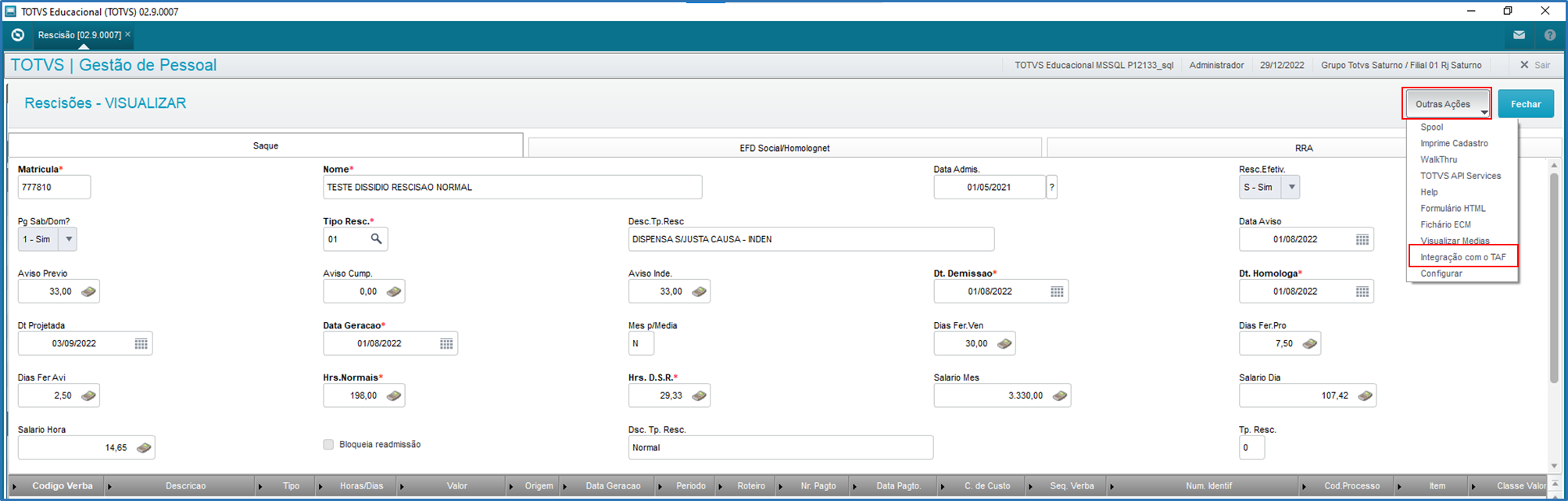Click Sair to exit the module

(1534, 65)
